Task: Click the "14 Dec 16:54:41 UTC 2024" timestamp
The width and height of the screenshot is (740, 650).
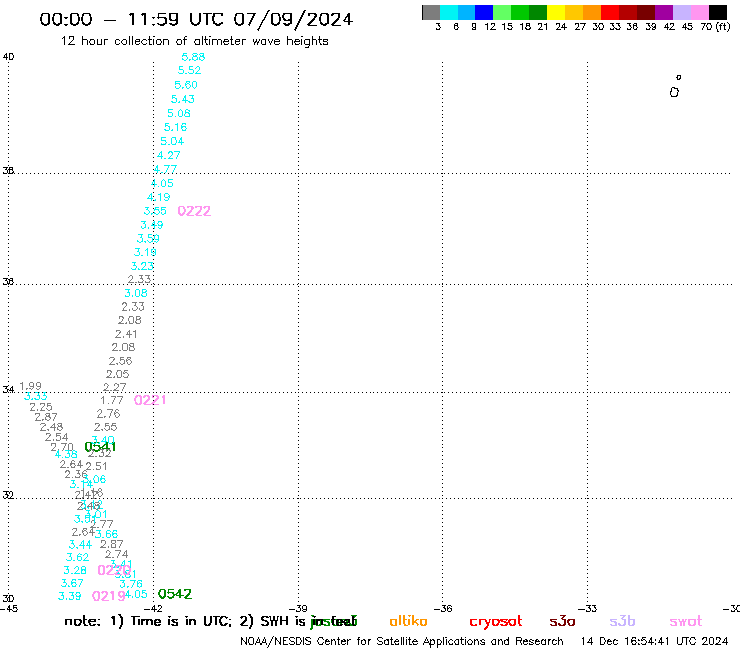Action: pyautogui.click(x=655, y=641)
